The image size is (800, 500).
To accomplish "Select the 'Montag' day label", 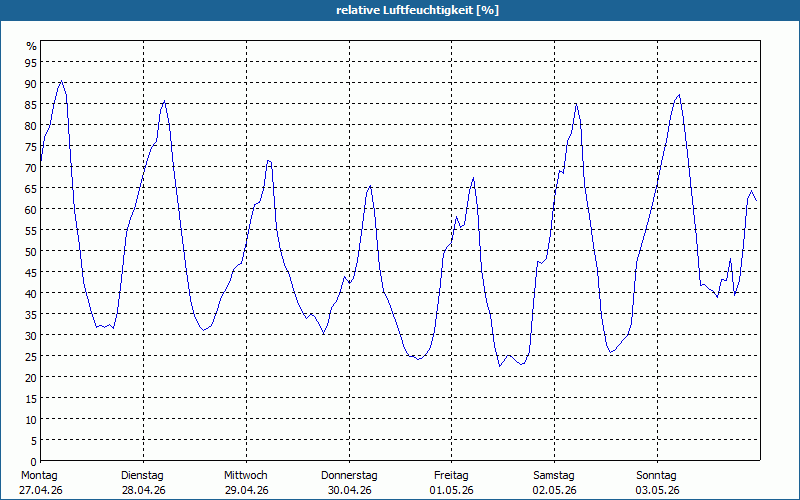I will pos(39,475).
